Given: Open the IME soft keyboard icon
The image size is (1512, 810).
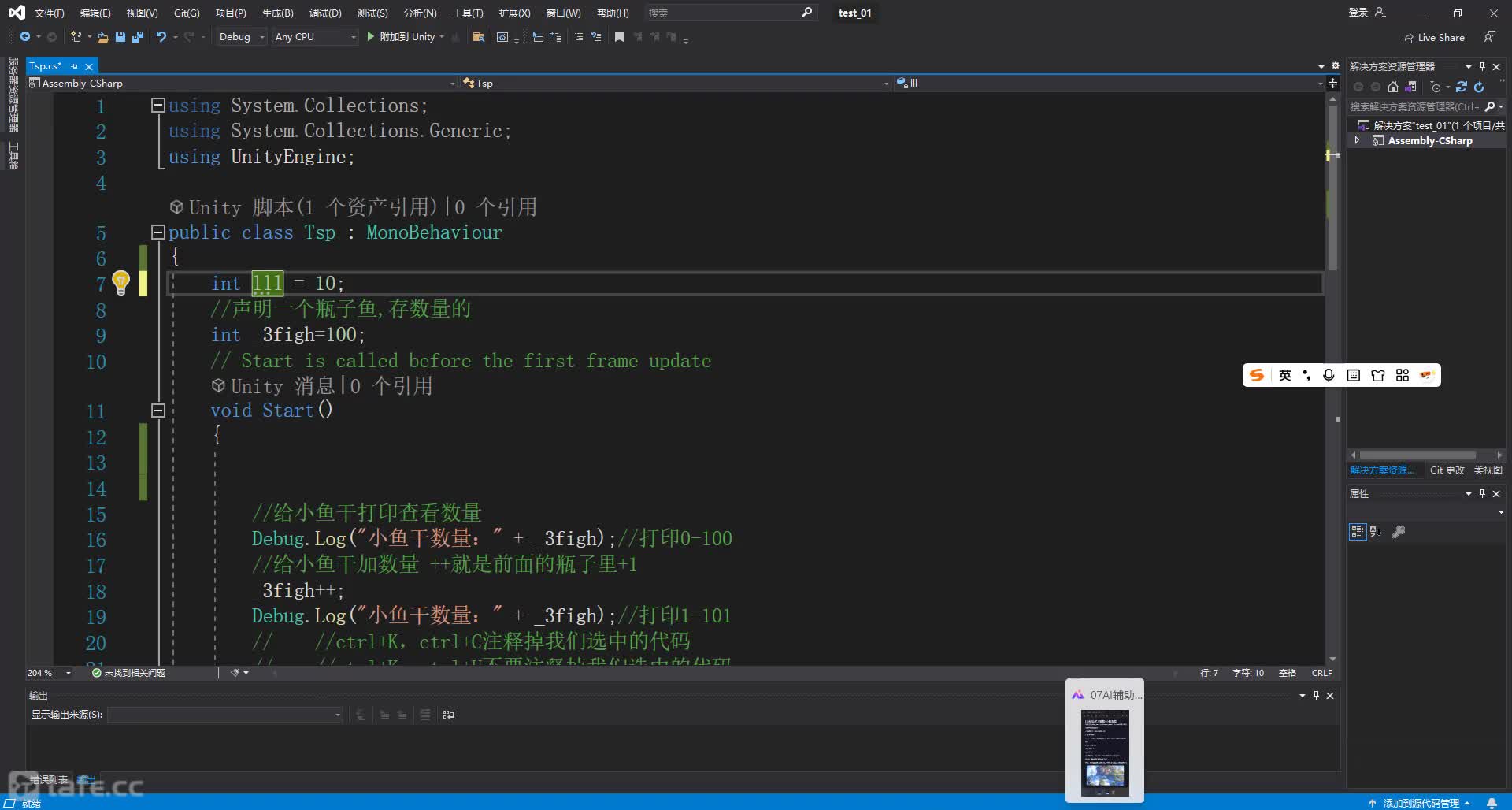Looking at the screenshot, I should [1353, 375].
